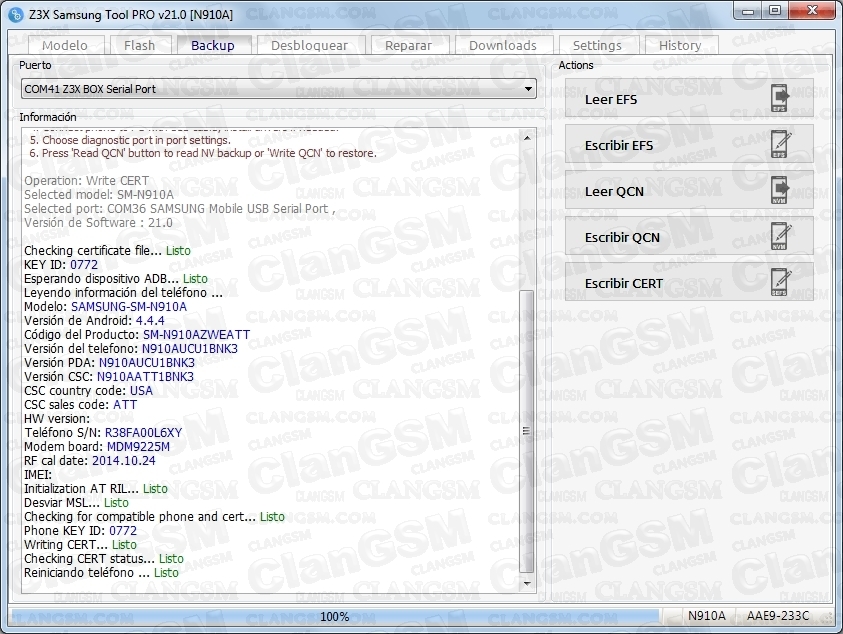Screen dimensions: 843x634
Task: Click the pencil icon on Escribir CERT
Action: (x=781, y=282)
